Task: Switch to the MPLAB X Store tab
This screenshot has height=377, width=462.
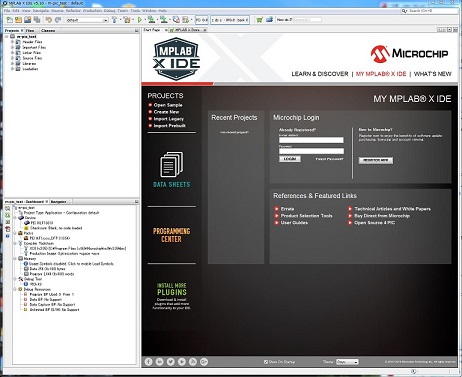Action: pos(187,30)
